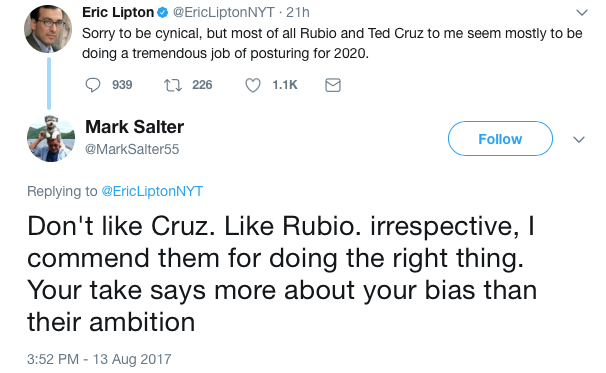Click the Eric Lipton display name
This screenshot has height=373, width=606.
point(118,12)
